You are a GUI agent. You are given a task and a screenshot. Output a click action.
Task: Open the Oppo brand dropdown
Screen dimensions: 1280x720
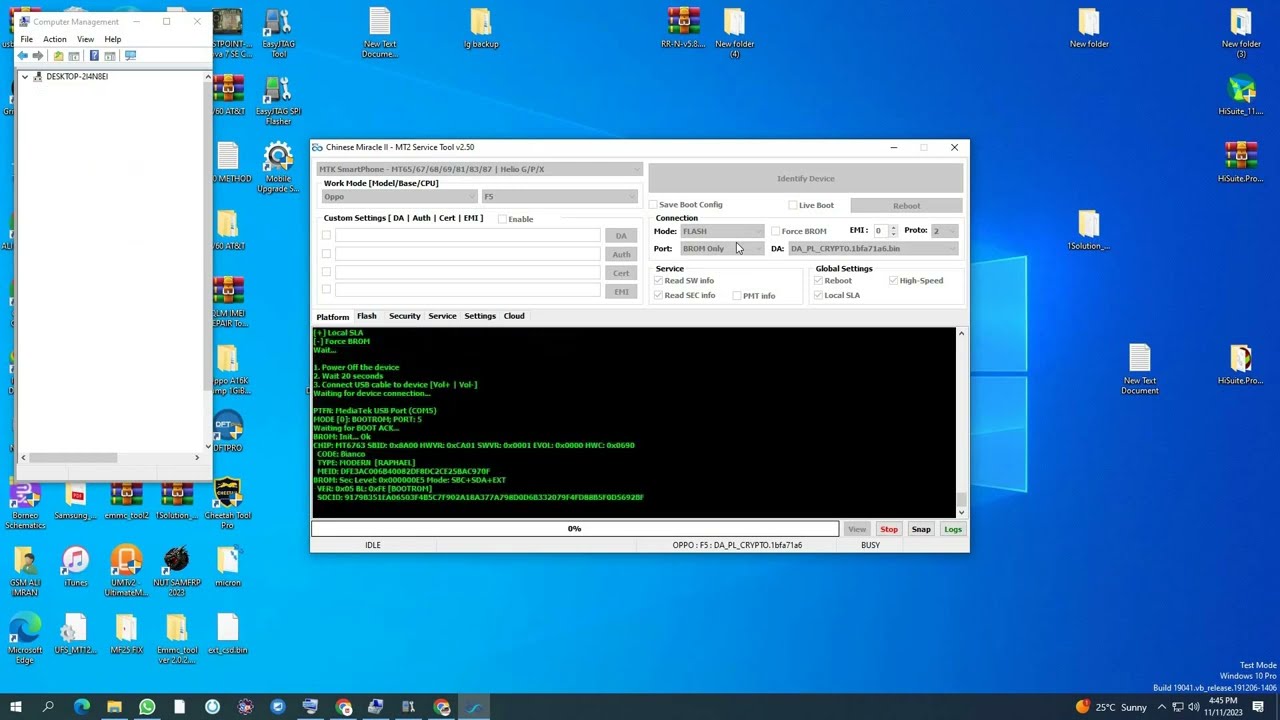(398, 197)
